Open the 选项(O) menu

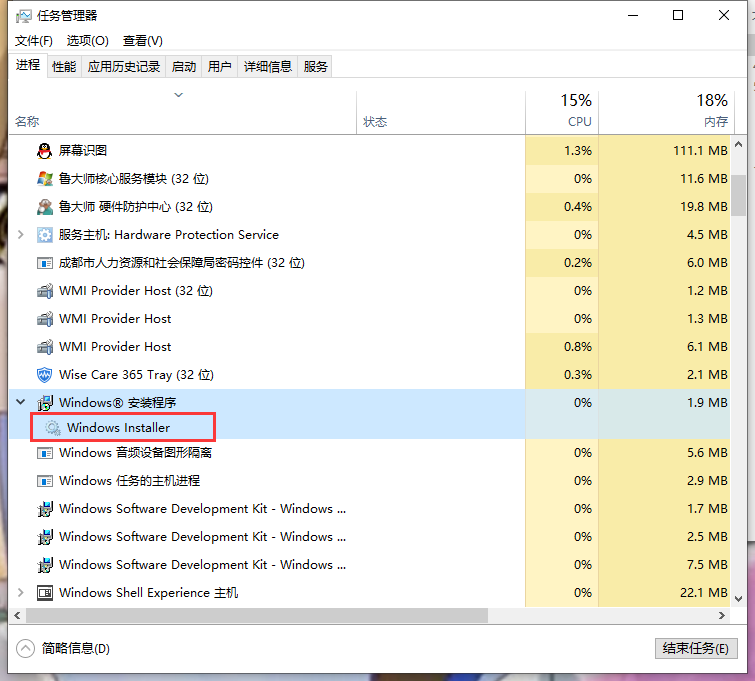[x=87, y=41]
